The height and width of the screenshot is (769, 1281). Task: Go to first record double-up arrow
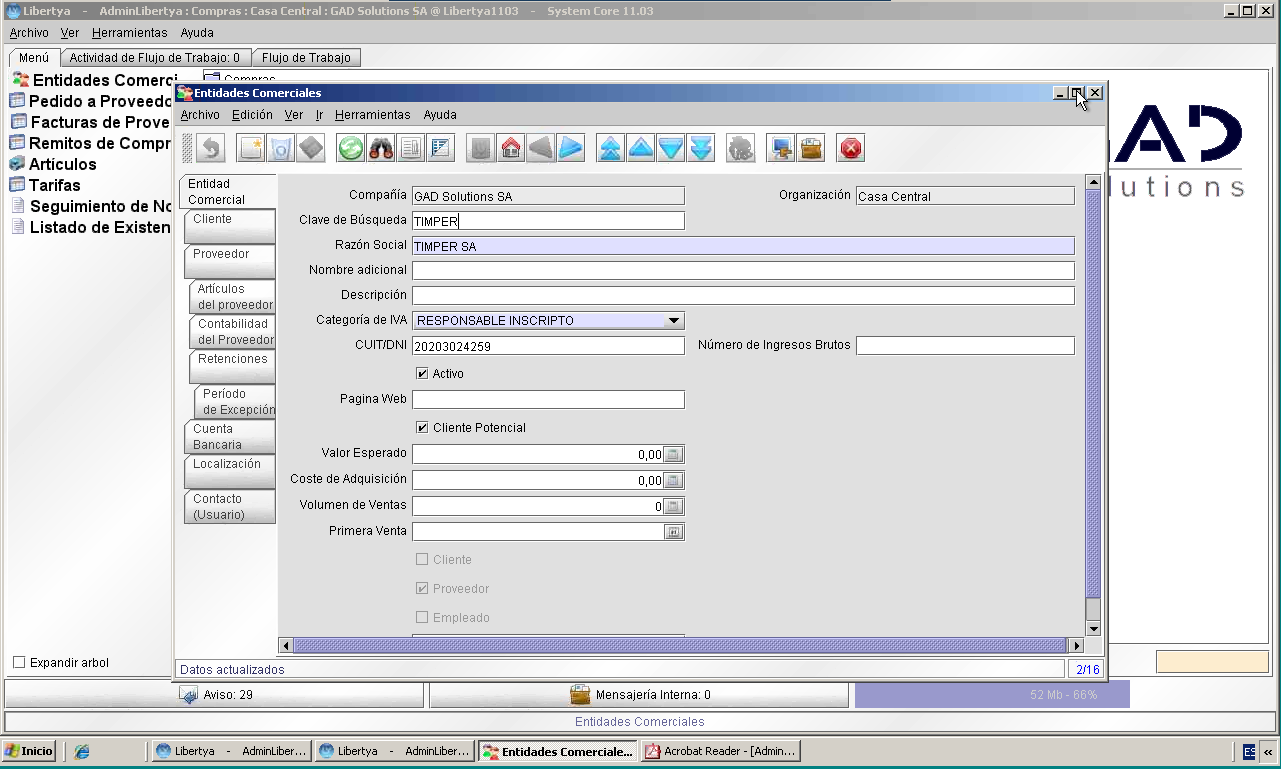click(x=611, y=148)
